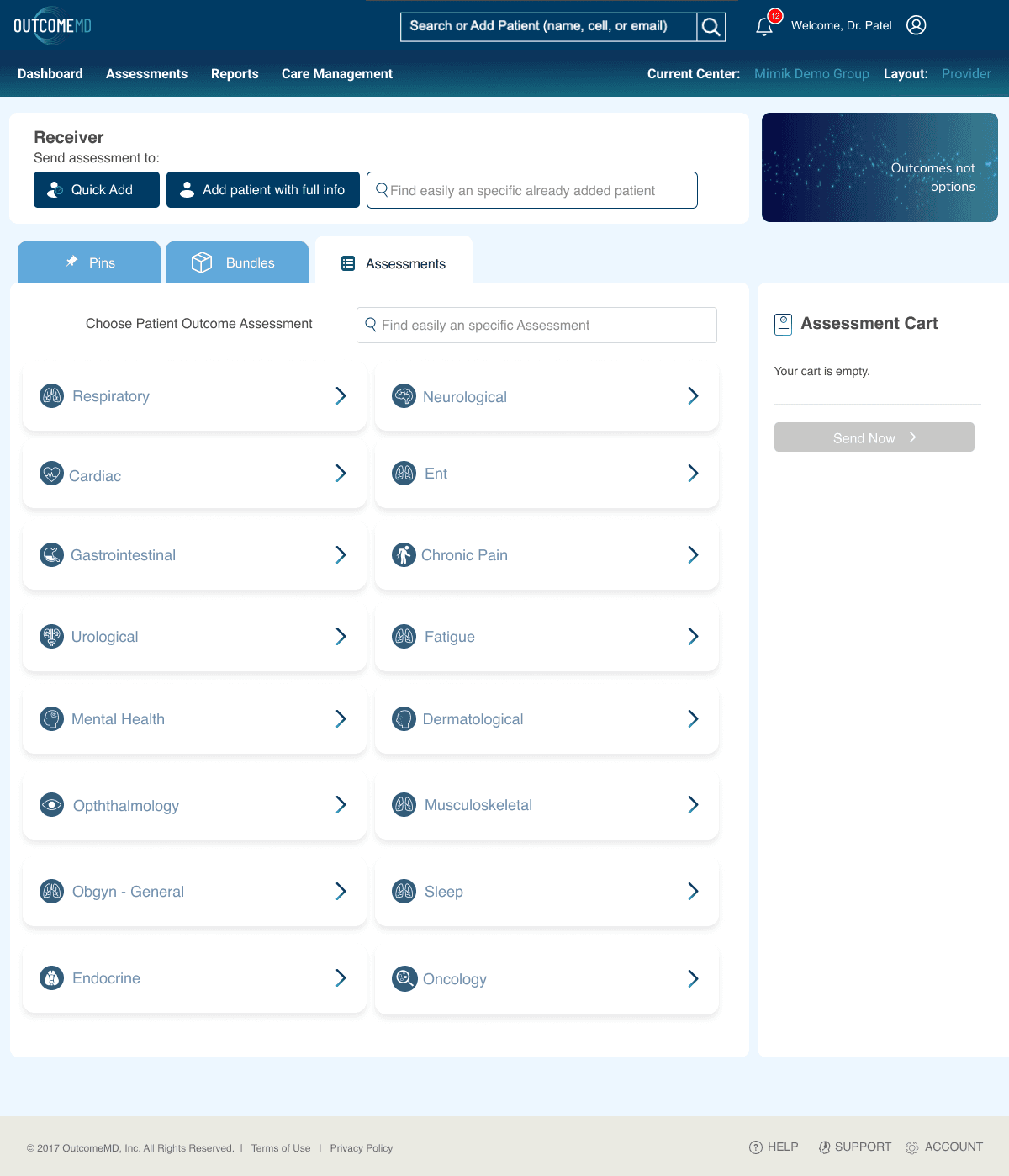Image resolution: width=1009 pixels, height=1176 pixels.
Task: Click the Help question mark icon
Action: (x=756, y=1147)
